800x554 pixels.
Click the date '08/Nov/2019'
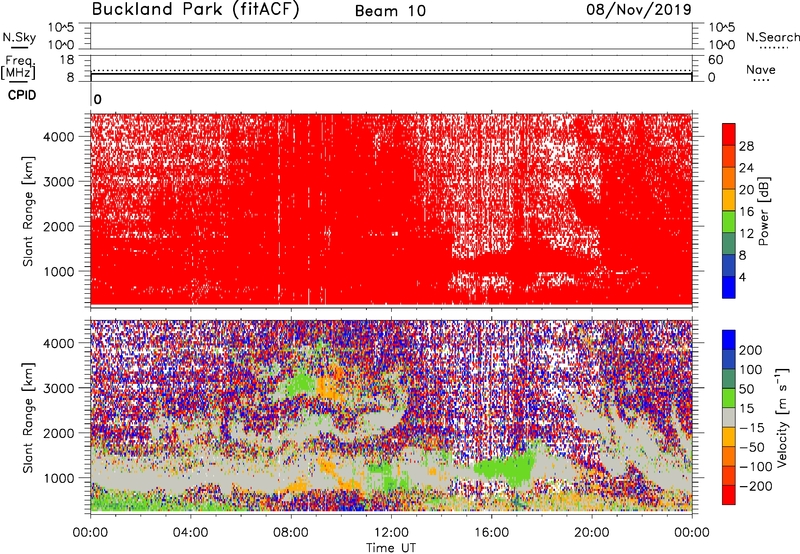tap(639, 9)
